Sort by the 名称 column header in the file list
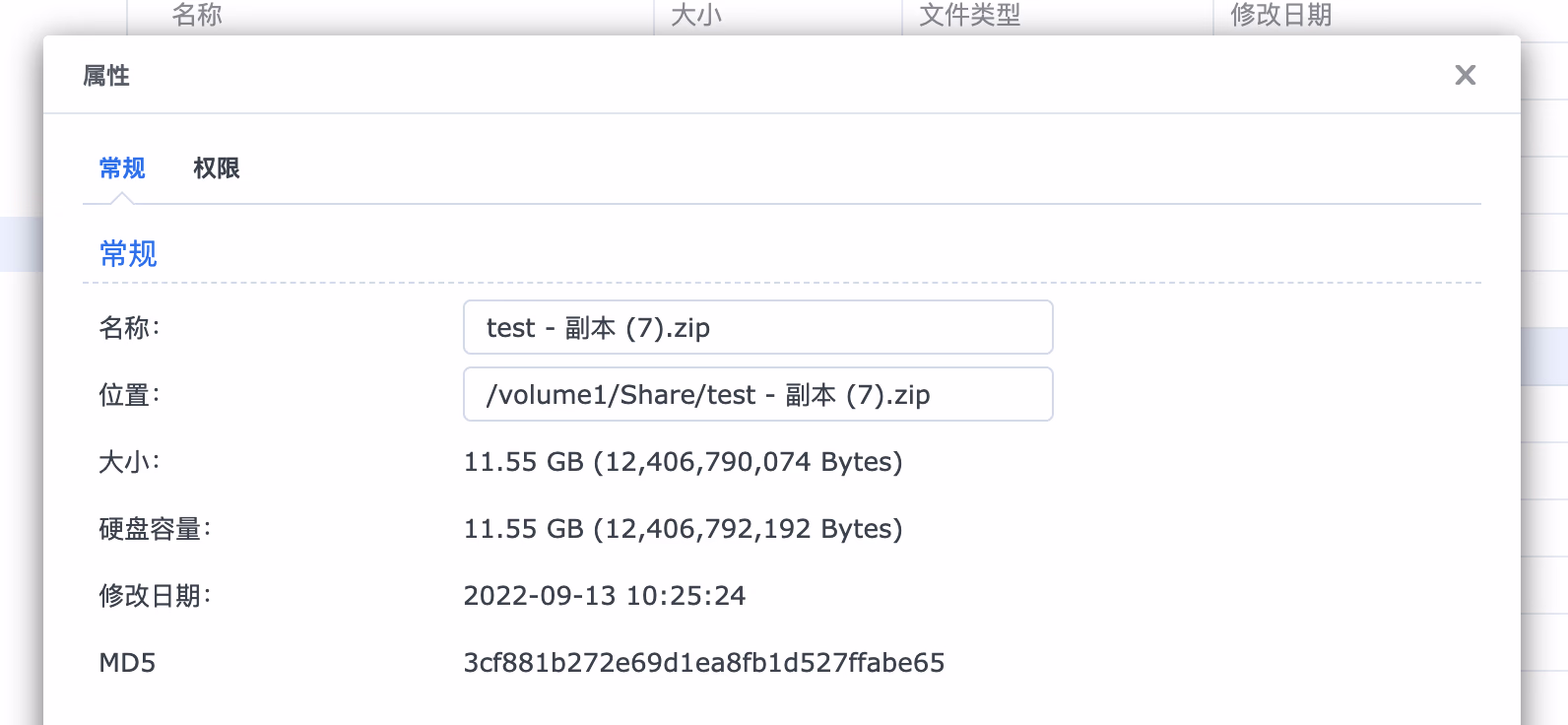 pyautogui.click(x=197, y=15)
